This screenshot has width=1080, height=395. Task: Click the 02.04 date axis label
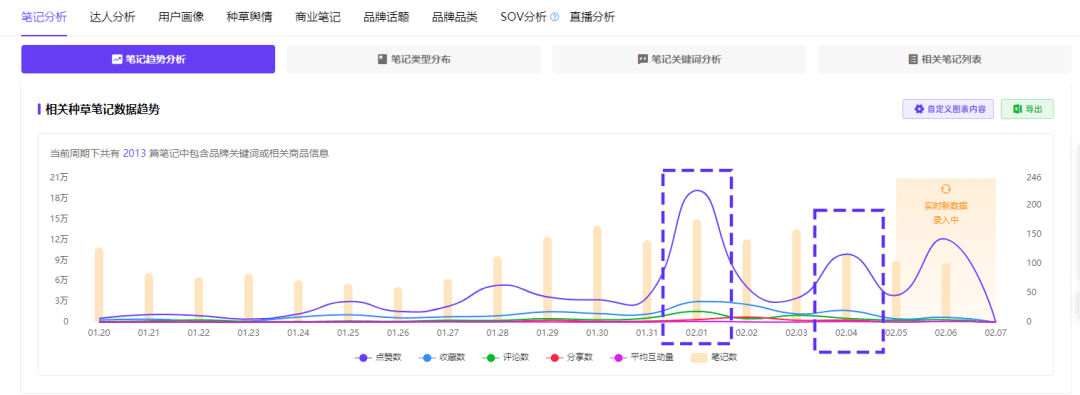[846, 333]
